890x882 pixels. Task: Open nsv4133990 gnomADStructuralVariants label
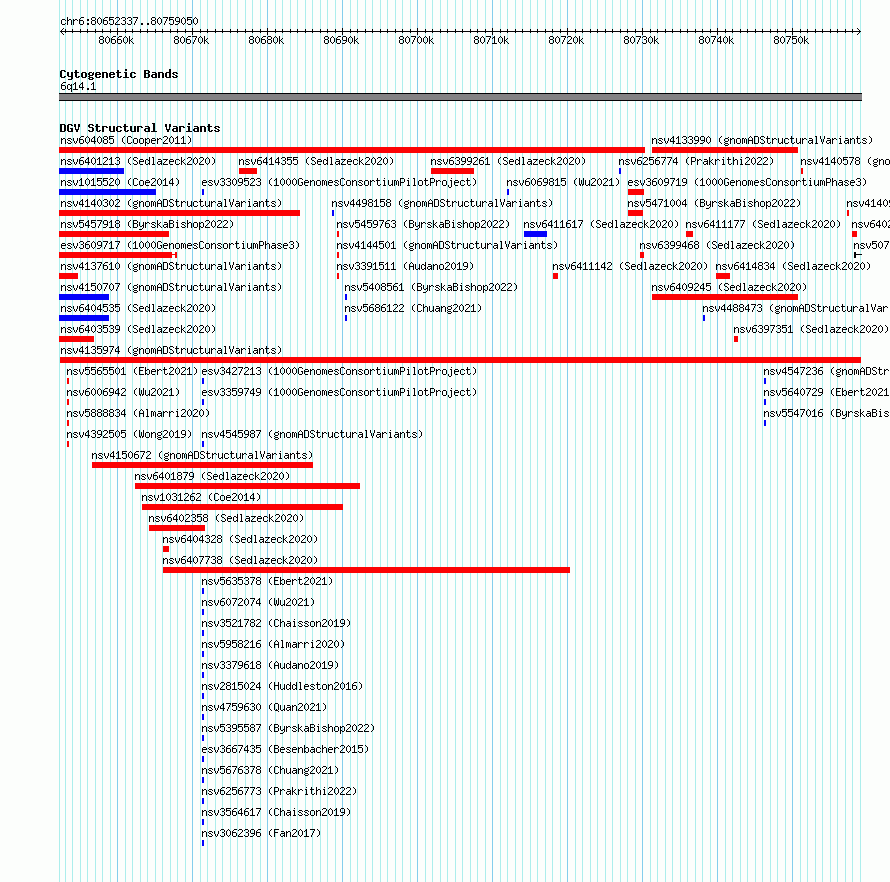pos(762,140)
